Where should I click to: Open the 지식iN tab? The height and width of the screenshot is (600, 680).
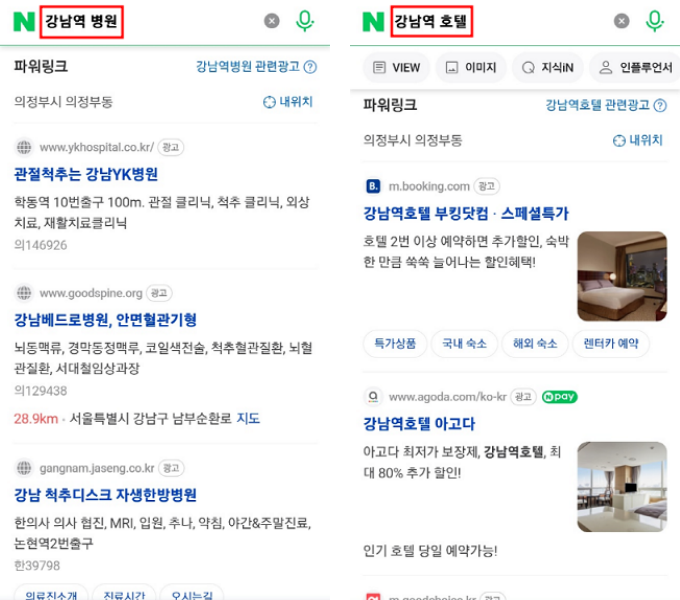pyautogui.click(x=548, y=68)
